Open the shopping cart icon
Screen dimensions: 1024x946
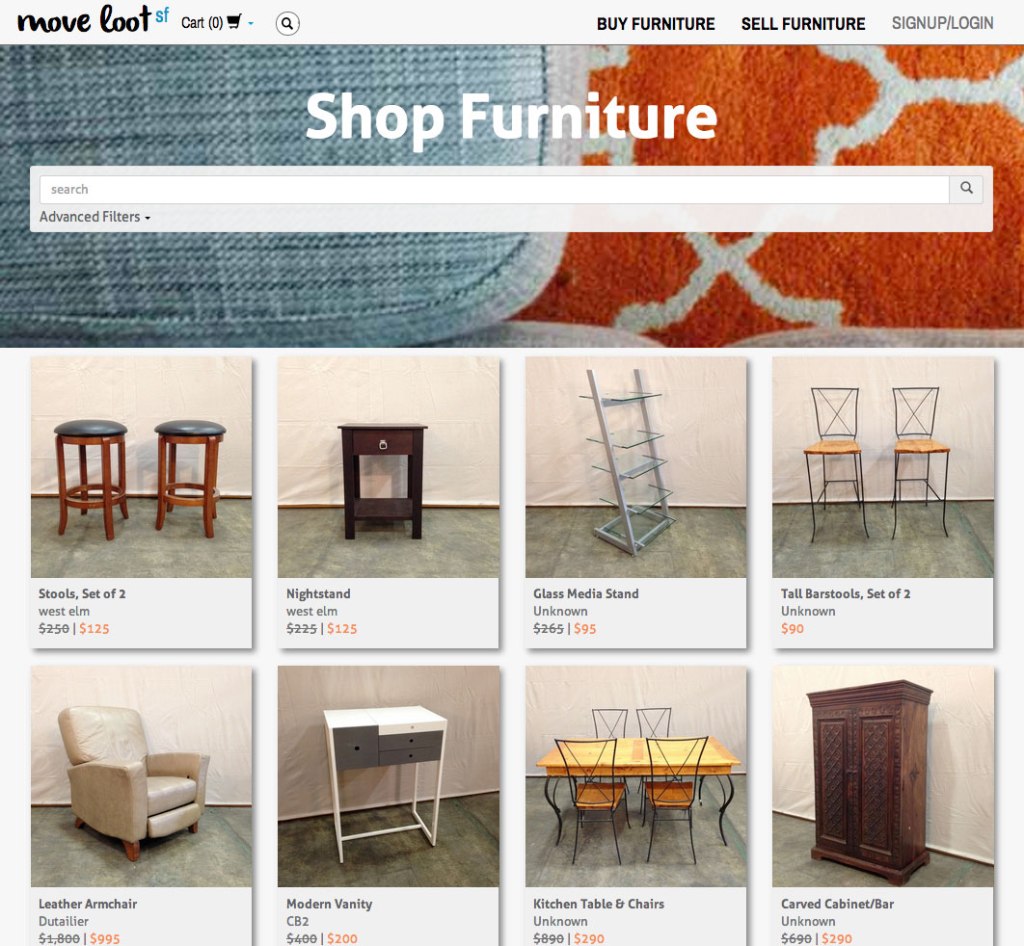(x=234, y=22)
